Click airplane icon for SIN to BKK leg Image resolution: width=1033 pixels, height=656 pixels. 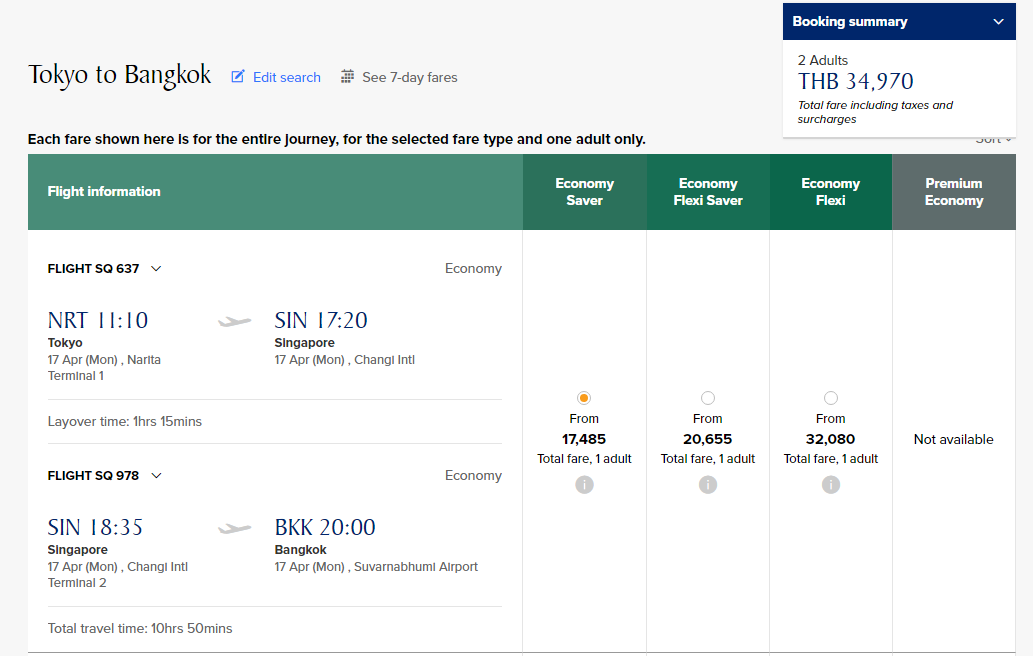pos(235,528)
